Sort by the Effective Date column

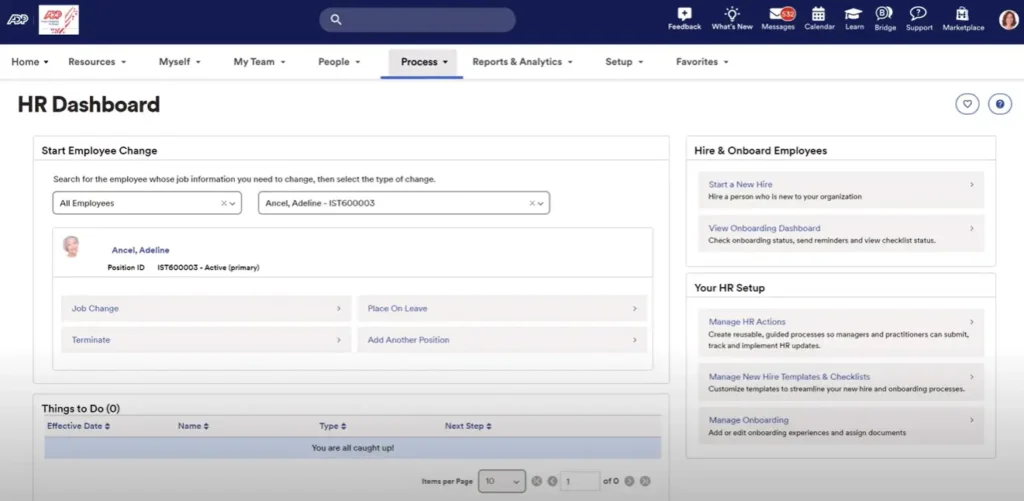pos(78,426)
